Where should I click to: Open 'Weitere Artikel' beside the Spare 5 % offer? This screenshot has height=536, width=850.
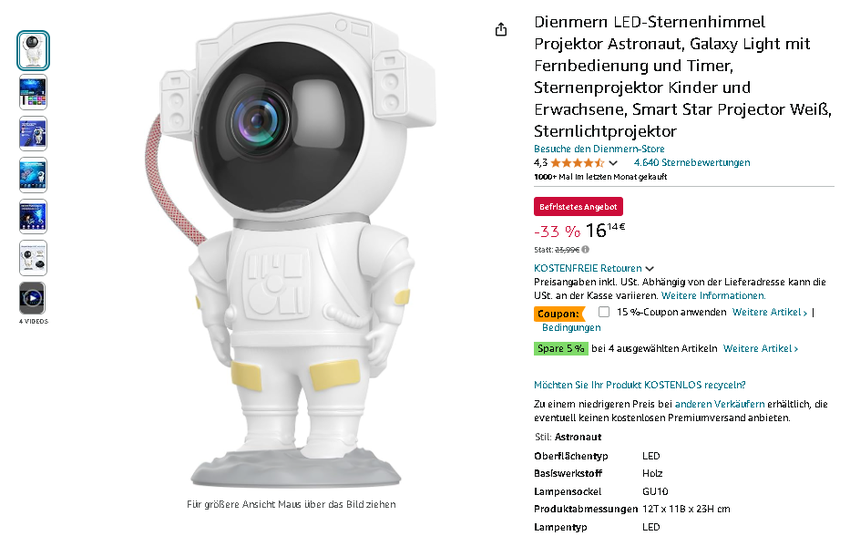(760, 349)
